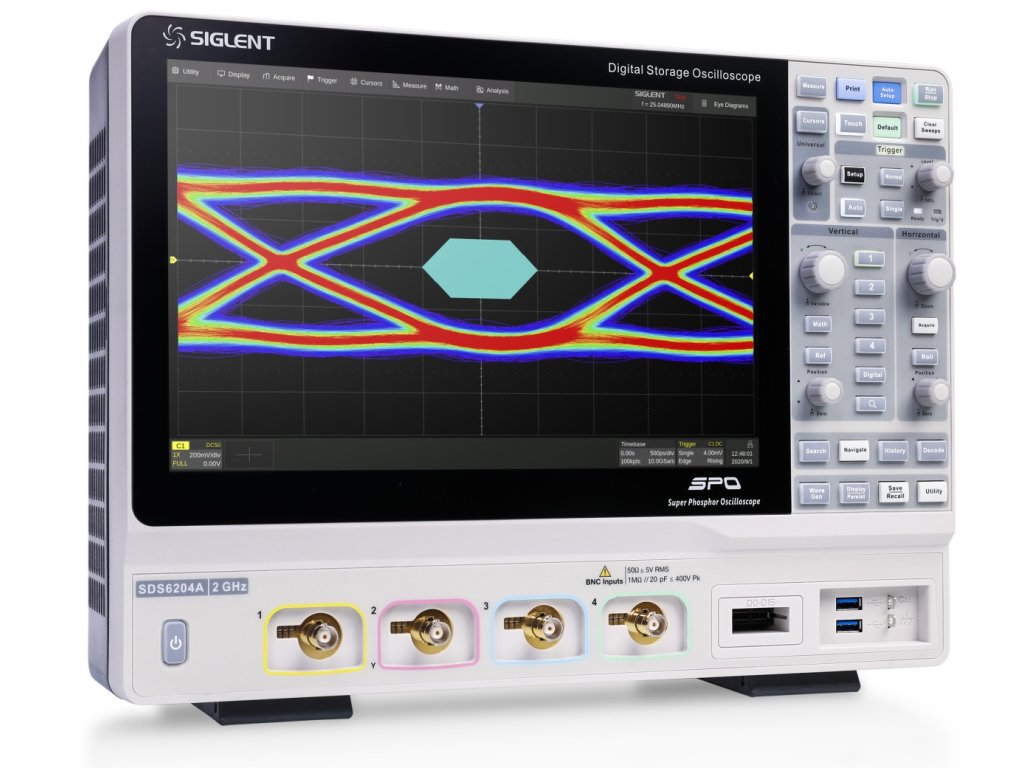
Task: Push the Trigger Setup button
Action: click(x=854, y=175)
